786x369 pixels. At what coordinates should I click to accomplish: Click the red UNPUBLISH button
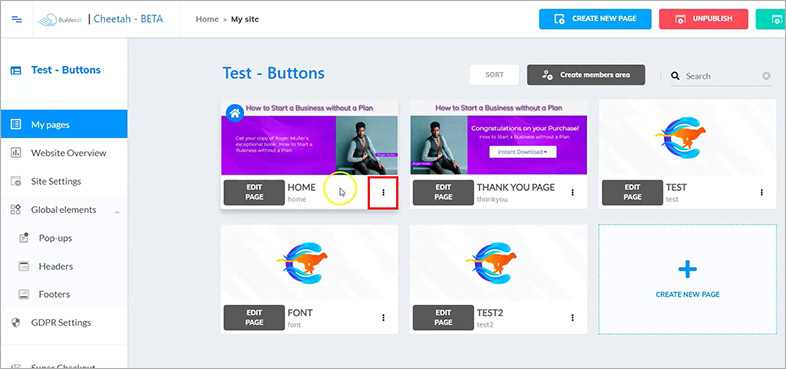[x=703, y=19]
